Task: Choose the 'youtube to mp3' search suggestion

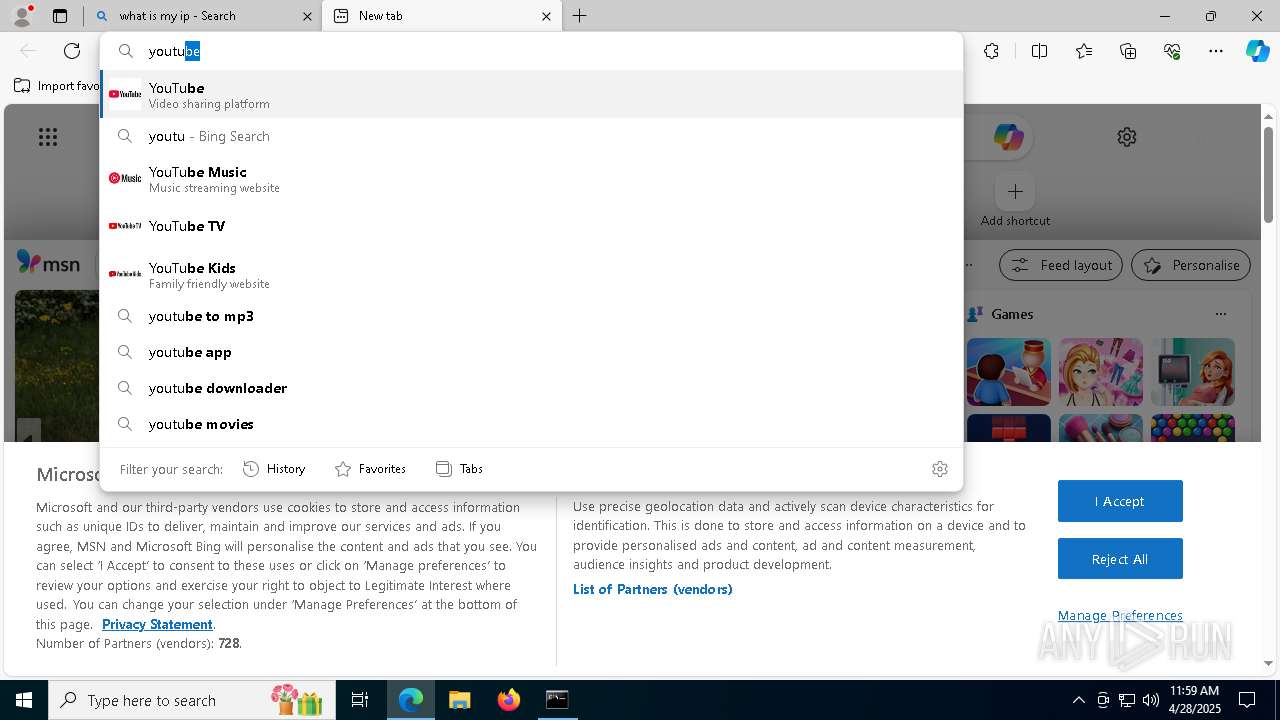Action: tap(531, 316)
